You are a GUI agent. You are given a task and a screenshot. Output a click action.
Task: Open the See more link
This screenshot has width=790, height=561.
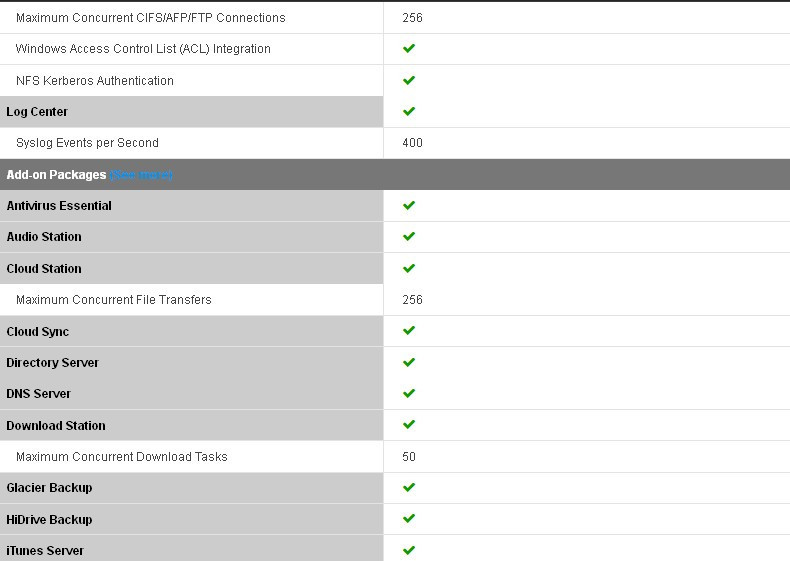[141, 175]
